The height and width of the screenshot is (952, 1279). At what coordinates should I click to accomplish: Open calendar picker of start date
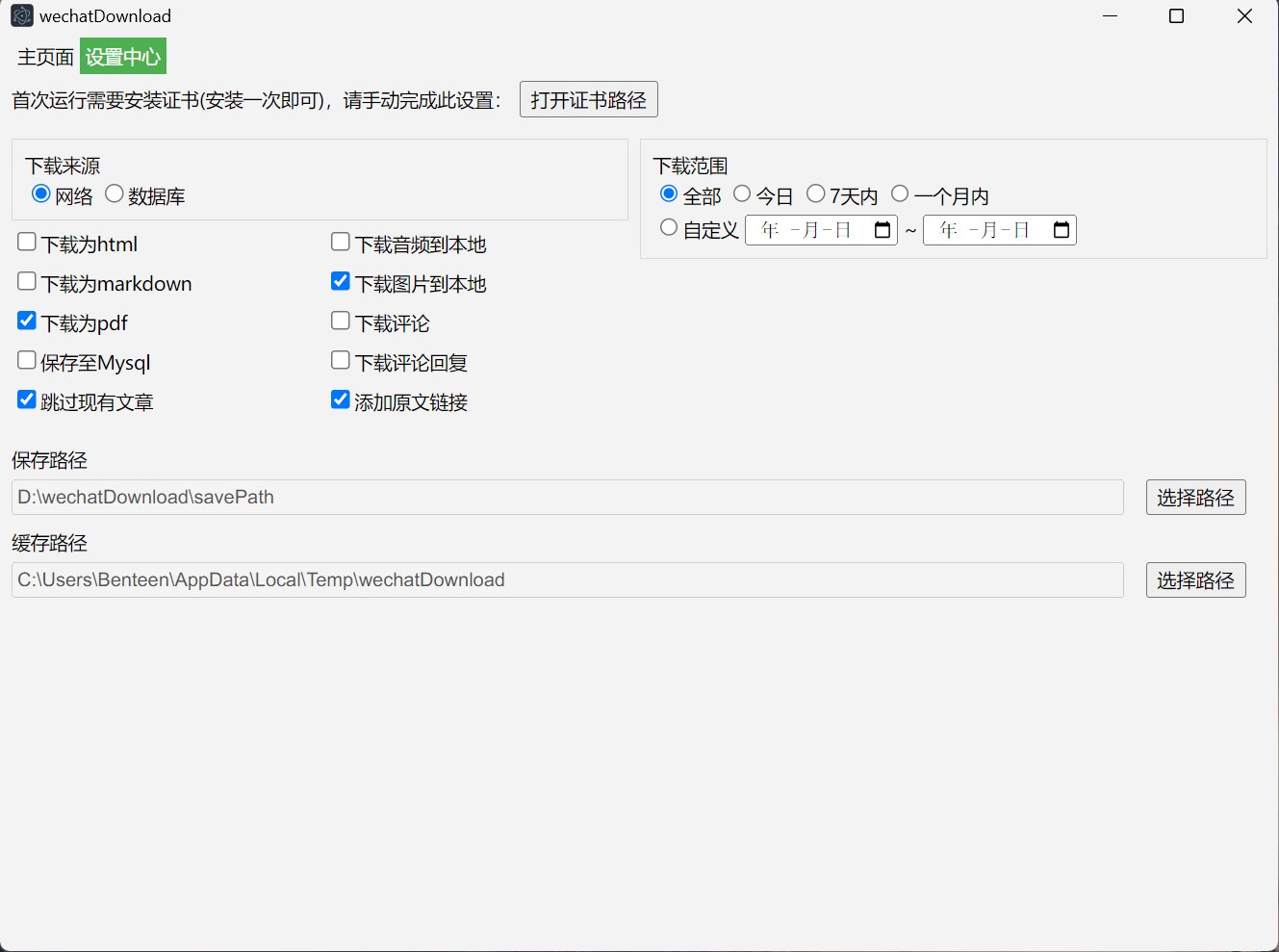(x=883, y=230)
